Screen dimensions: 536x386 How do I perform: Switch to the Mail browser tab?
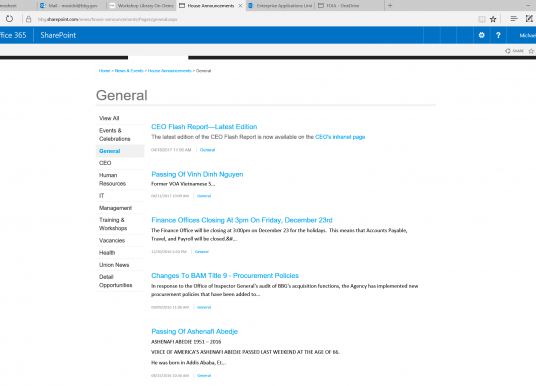coord(72,5)
